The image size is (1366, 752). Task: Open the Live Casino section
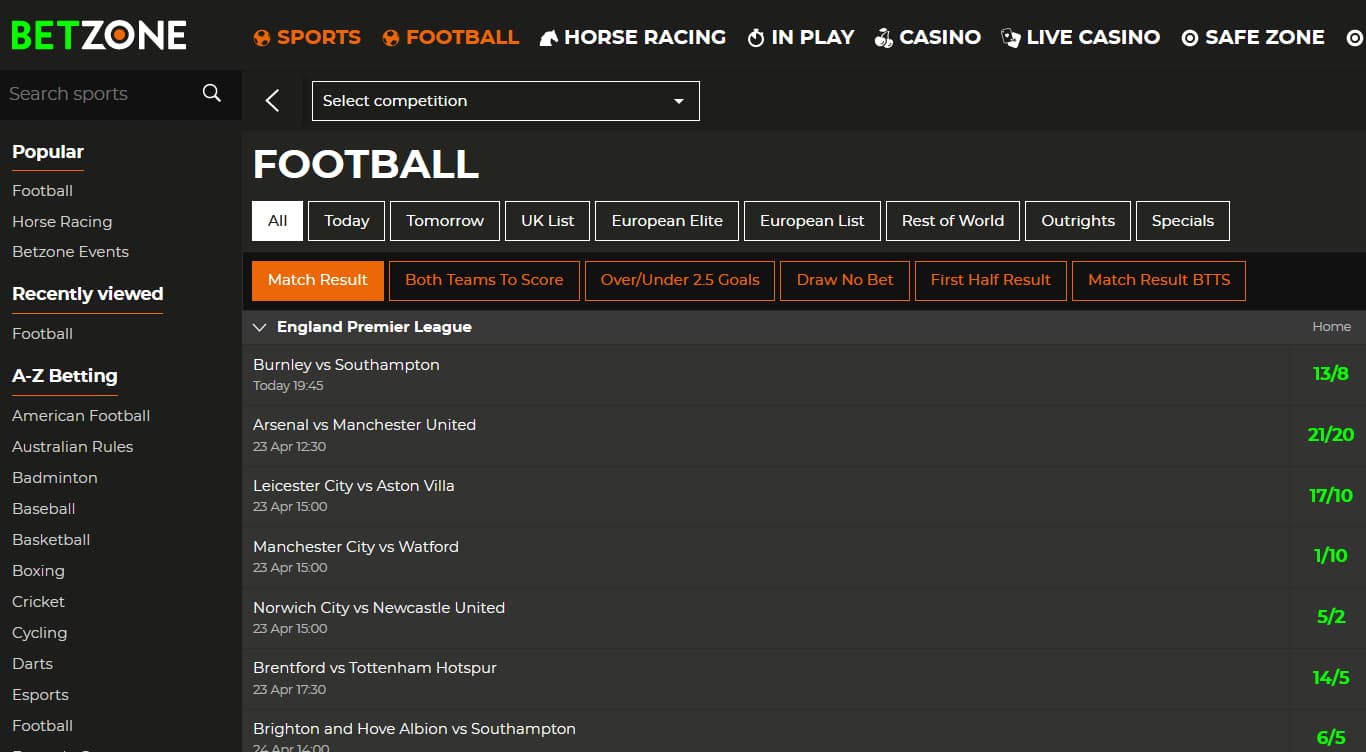(x=1081, y=37)
